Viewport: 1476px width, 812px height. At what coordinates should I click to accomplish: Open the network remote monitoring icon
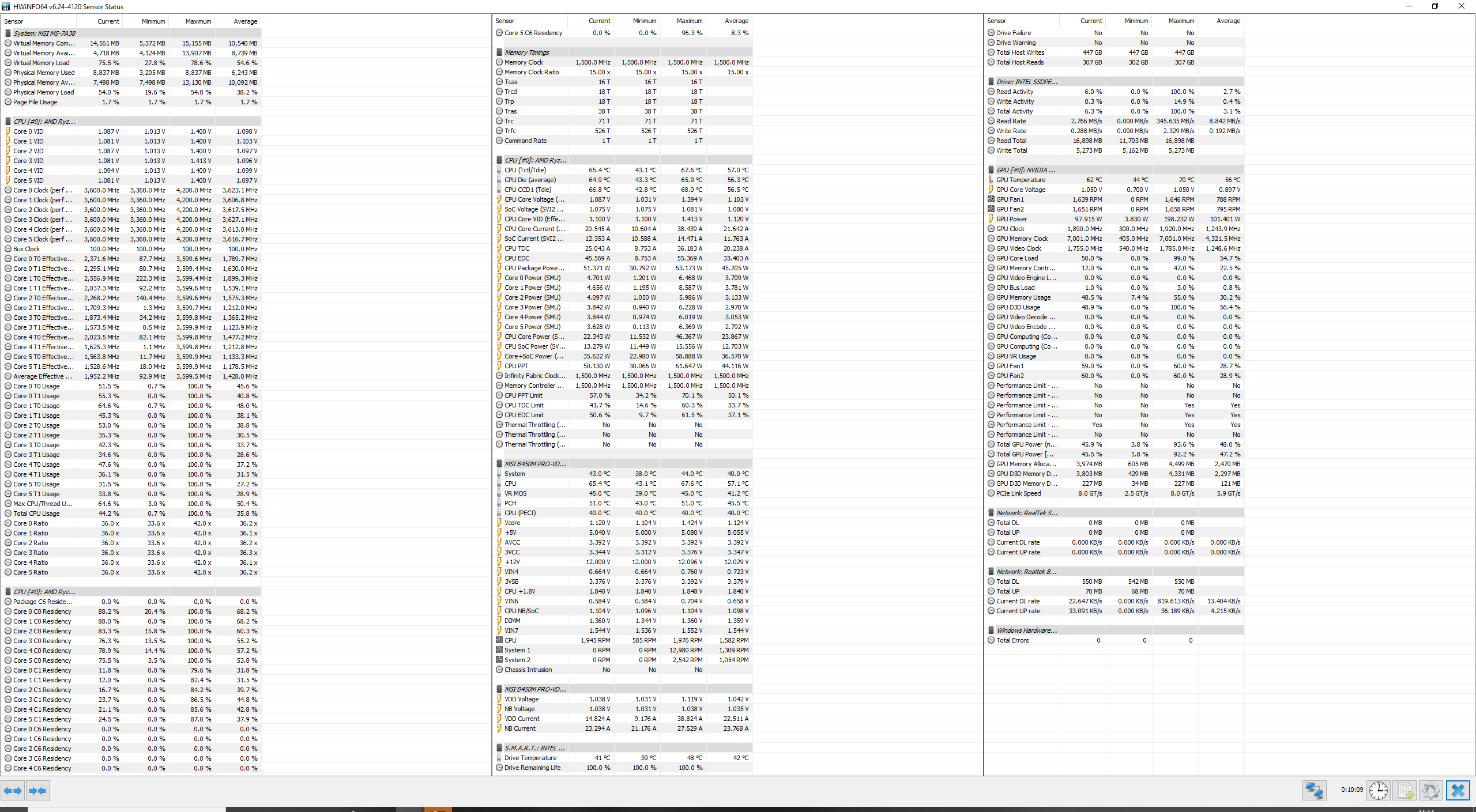coord(1314,790)
